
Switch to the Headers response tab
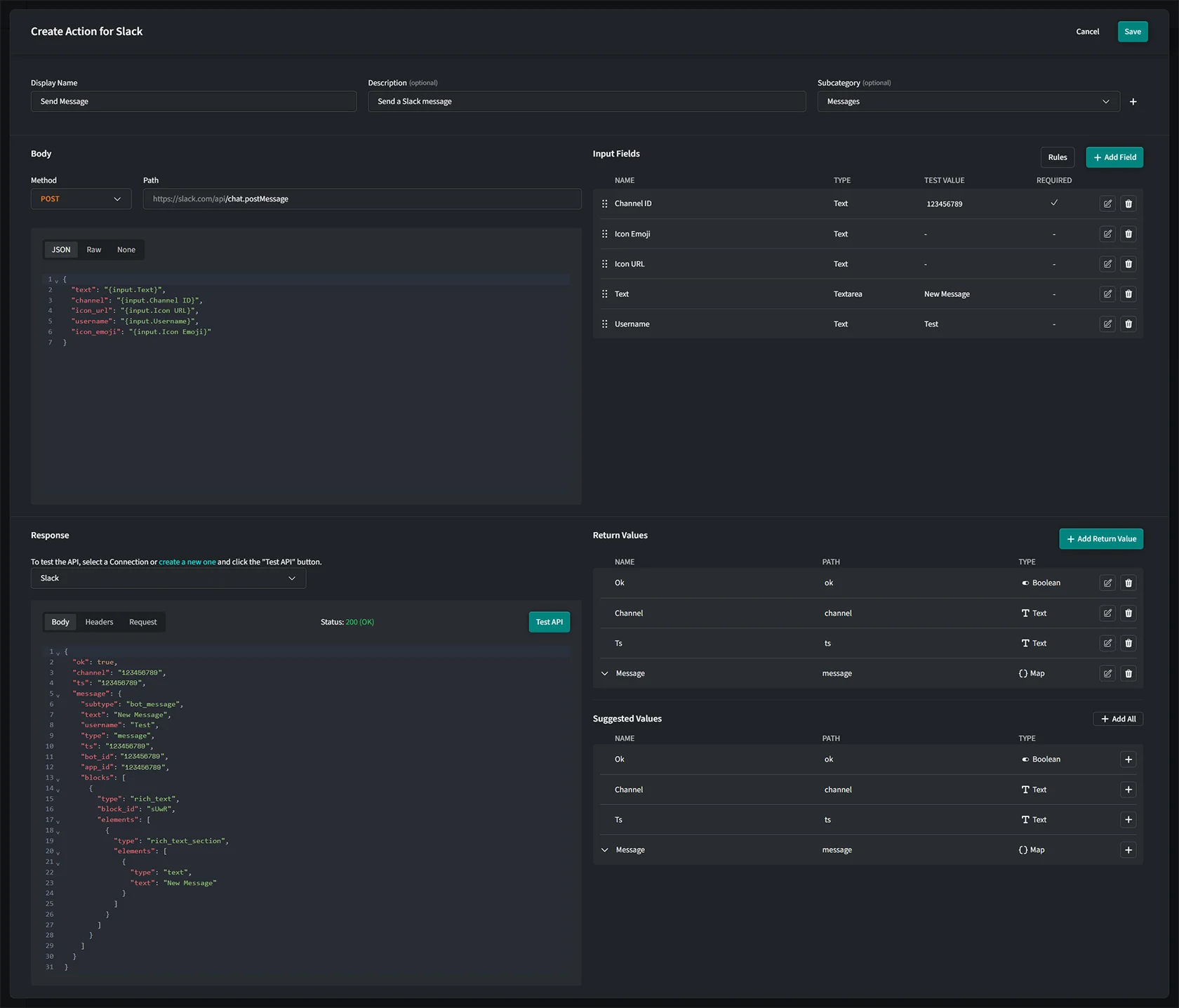tap(99, 622)
